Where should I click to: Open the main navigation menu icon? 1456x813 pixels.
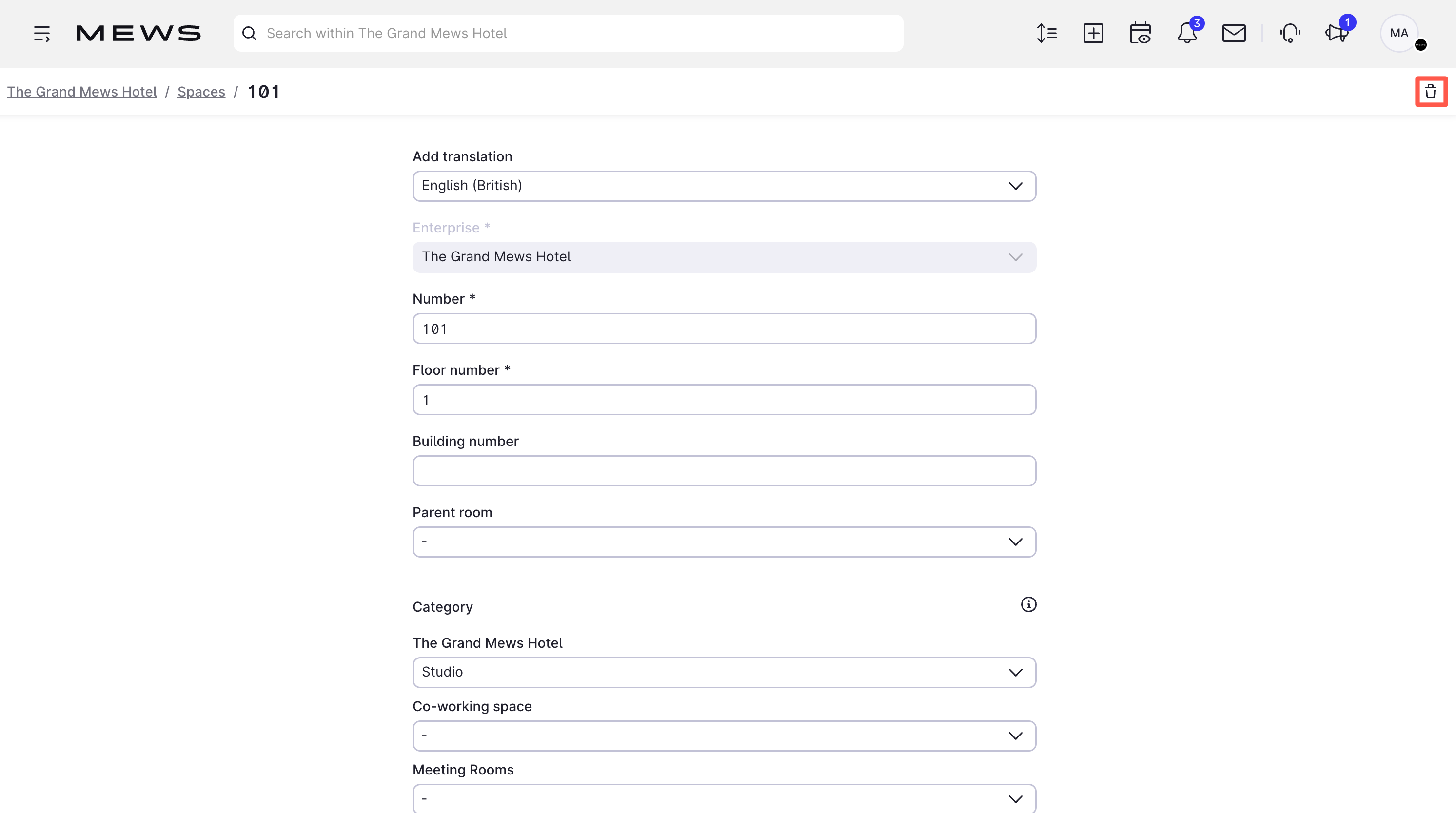tap(42, 33)
